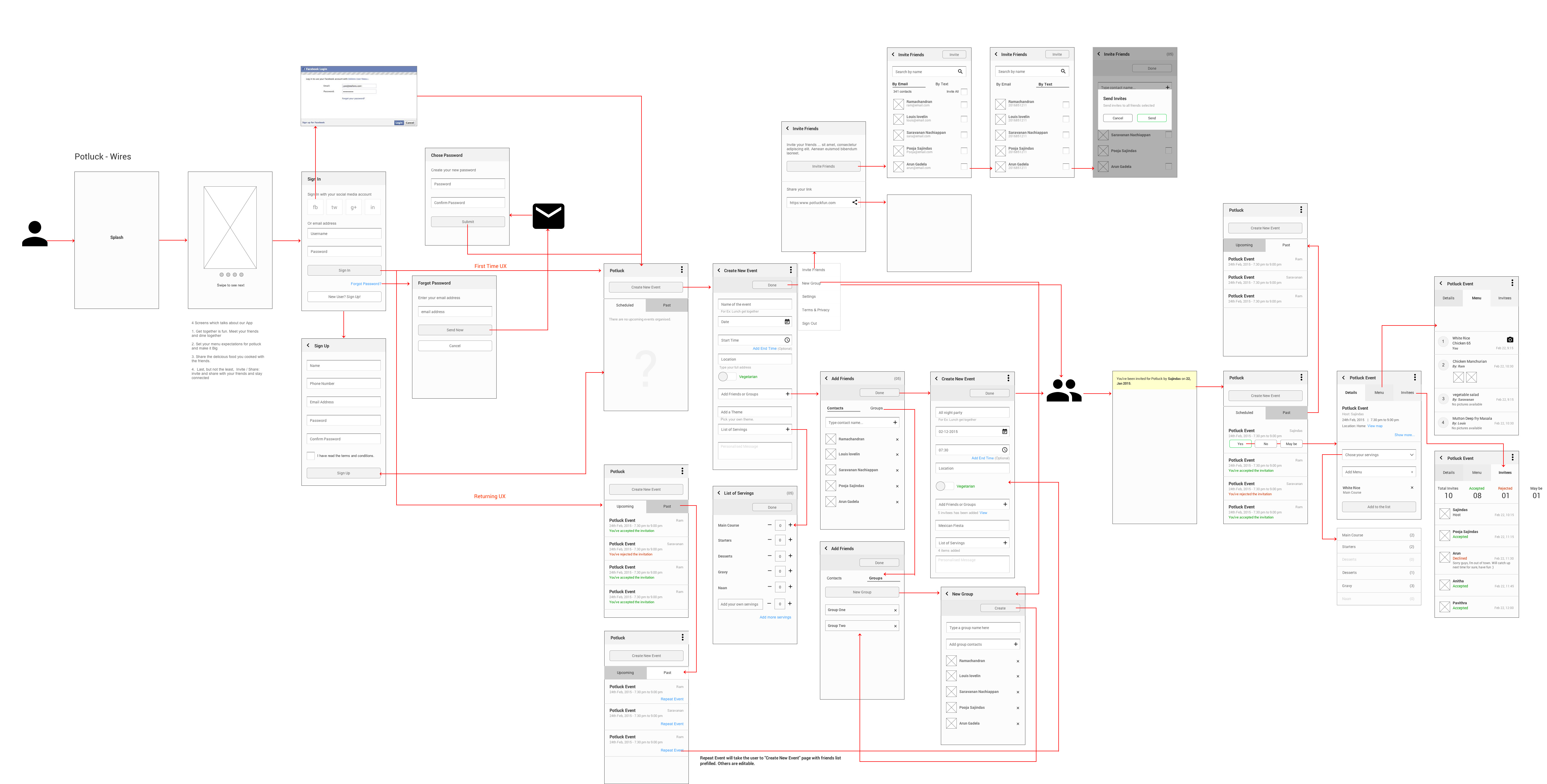Open the Chose your servings dropdown

click(x=1379, y=455)
